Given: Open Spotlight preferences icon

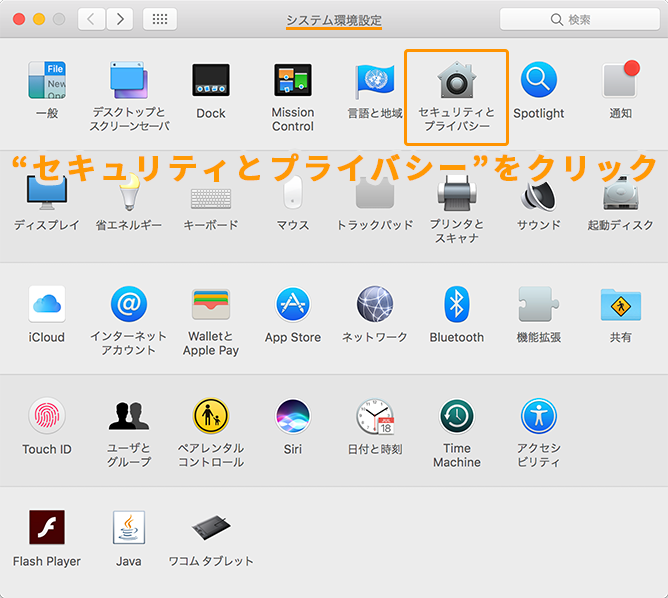Looking at the screenshot, I should click(538, 80).
